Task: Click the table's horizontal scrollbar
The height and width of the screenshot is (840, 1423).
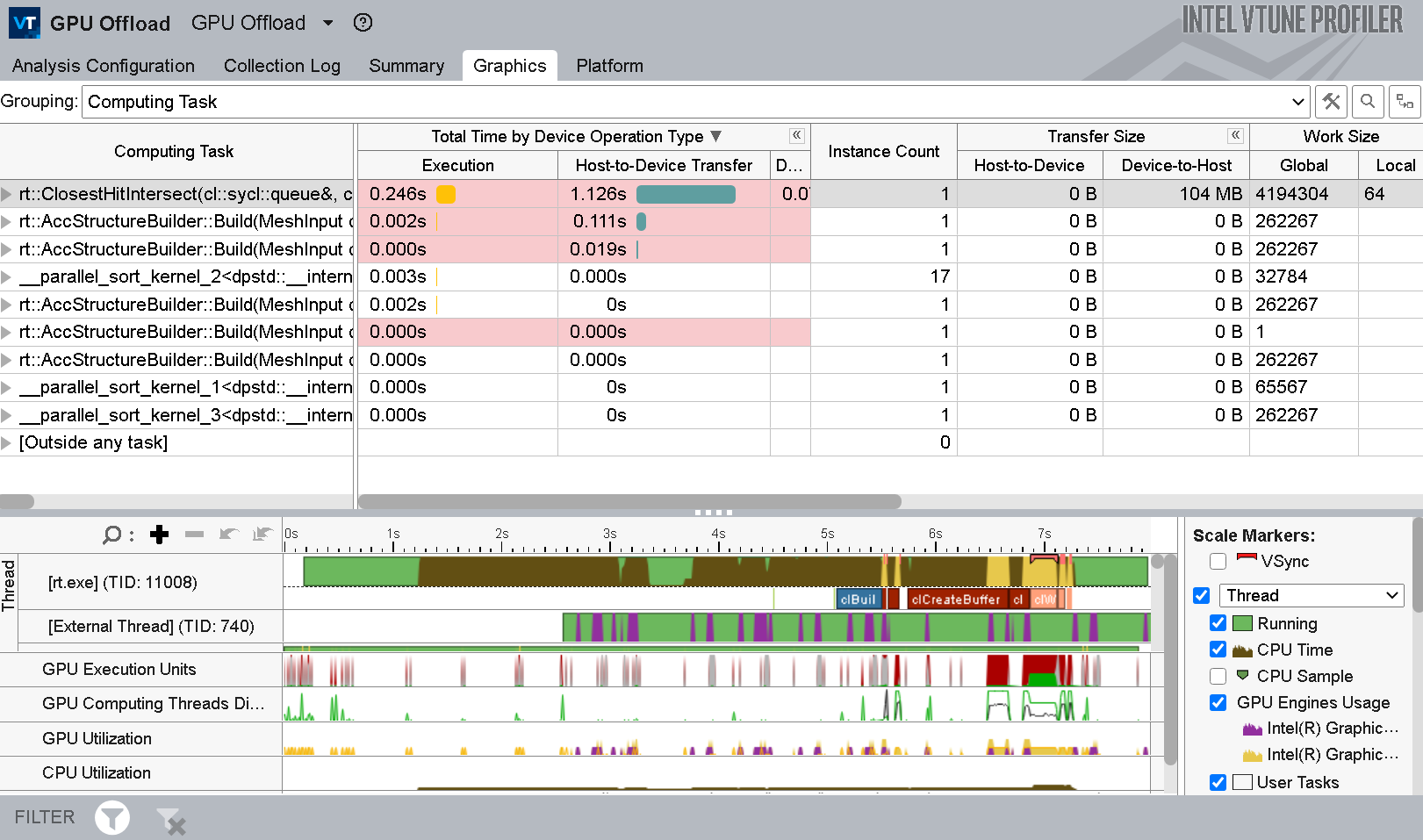Action: (x=629, y=501)
